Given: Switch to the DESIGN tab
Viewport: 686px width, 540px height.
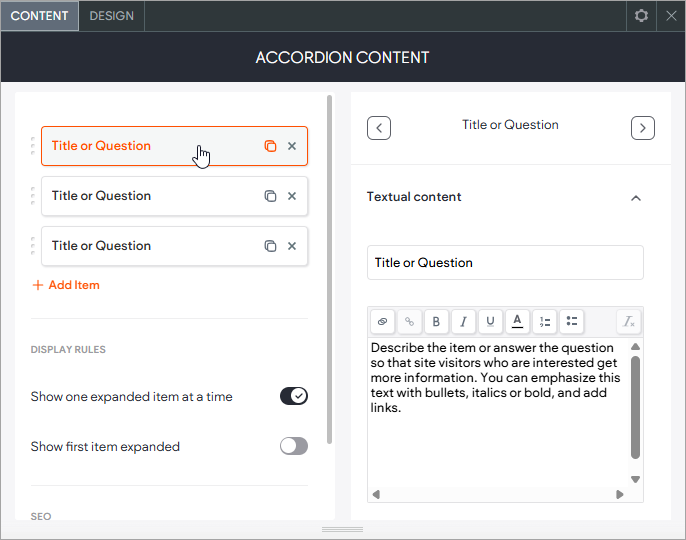Looking at the screenshot, I should (111, 16).
